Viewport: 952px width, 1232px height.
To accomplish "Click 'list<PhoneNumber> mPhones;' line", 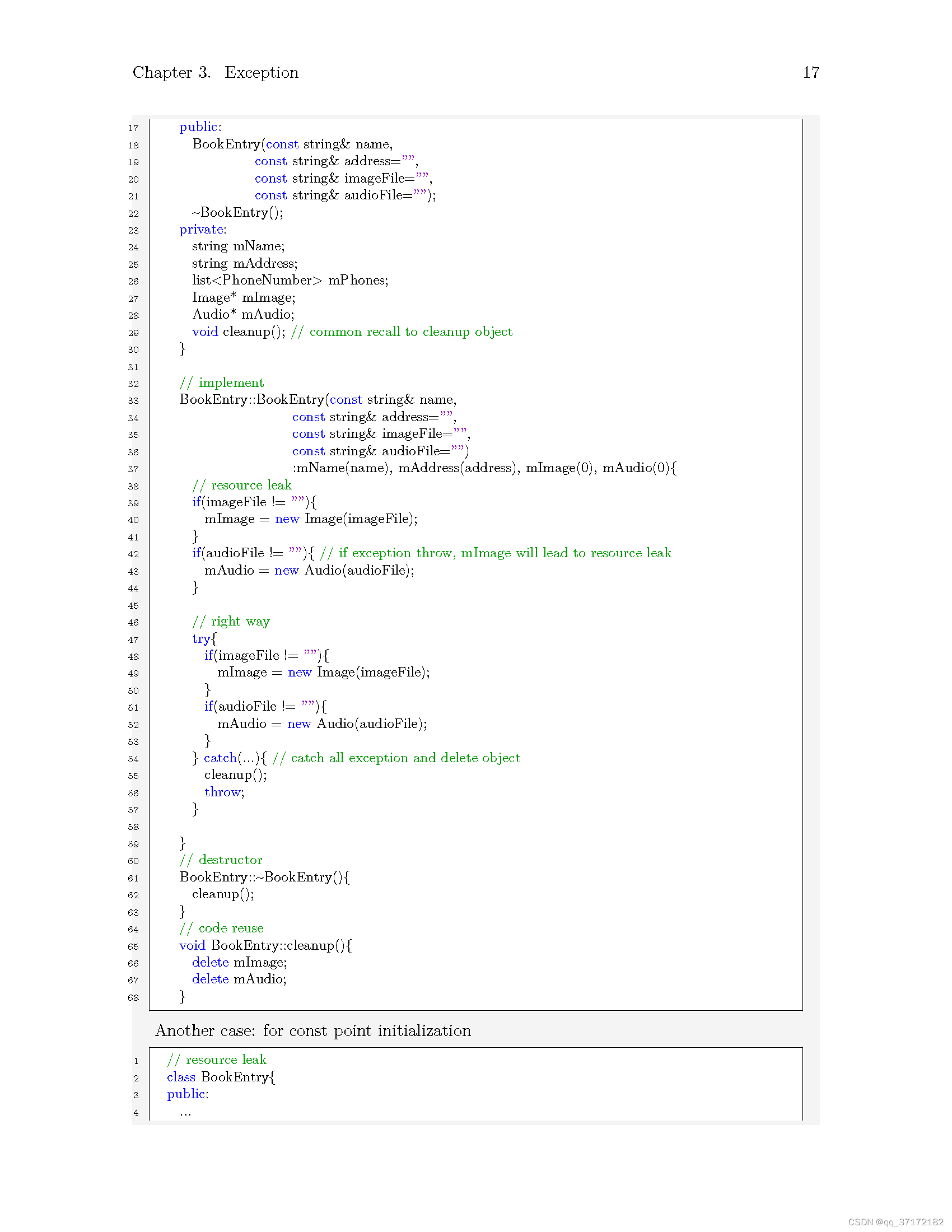I will coord(290,281).
